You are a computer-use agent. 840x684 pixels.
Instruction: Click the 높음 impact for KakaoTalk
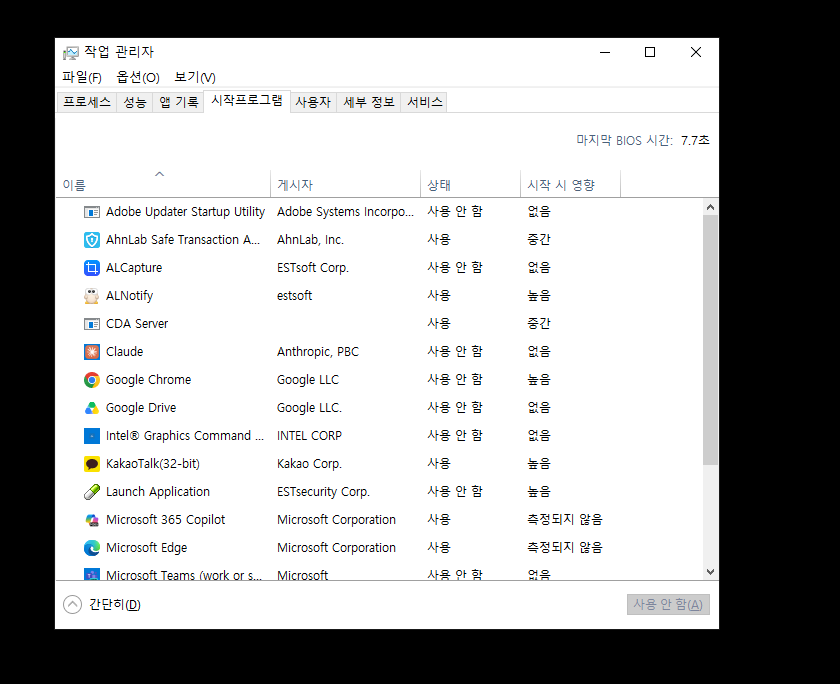(x=539, y=464)
